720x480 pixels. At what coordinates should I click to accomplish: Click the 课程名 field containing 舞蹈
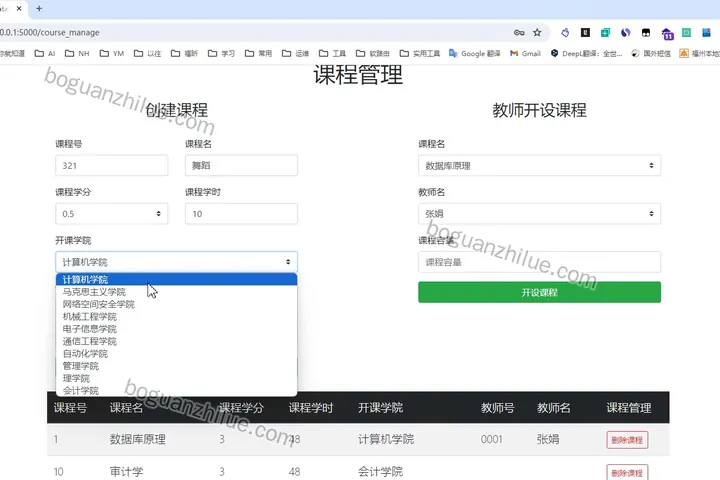[241, 165]
